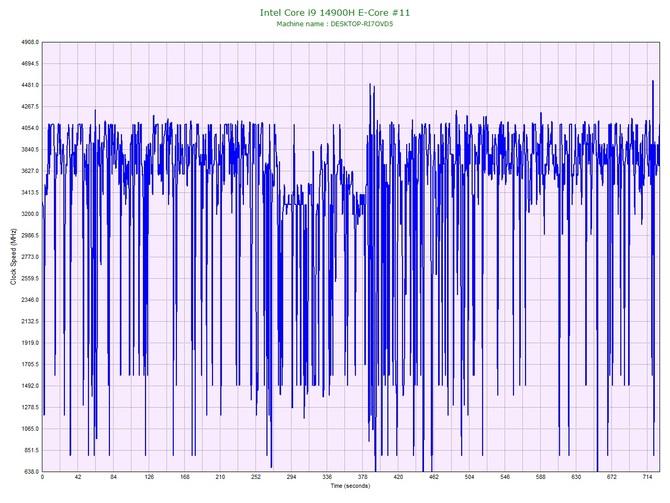Pick the 126 seconds x-axis label

[x=149, y=477]
